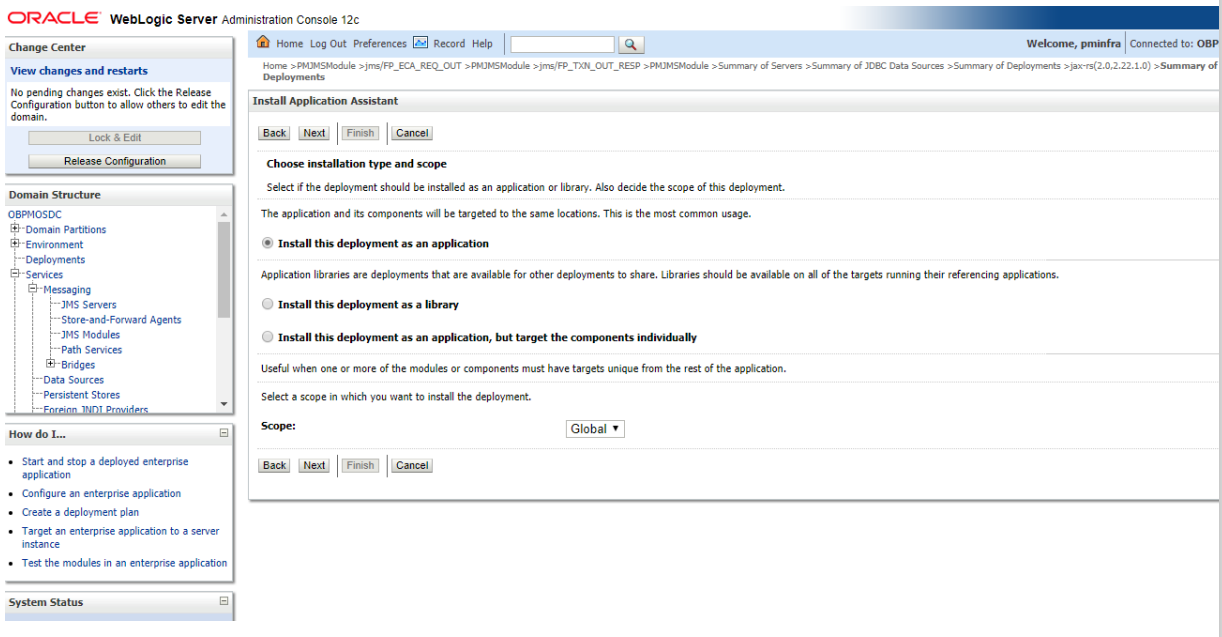Click inside the banner search input field
Viewport: 1222px width, 637px height.
[x=562, y=44]
